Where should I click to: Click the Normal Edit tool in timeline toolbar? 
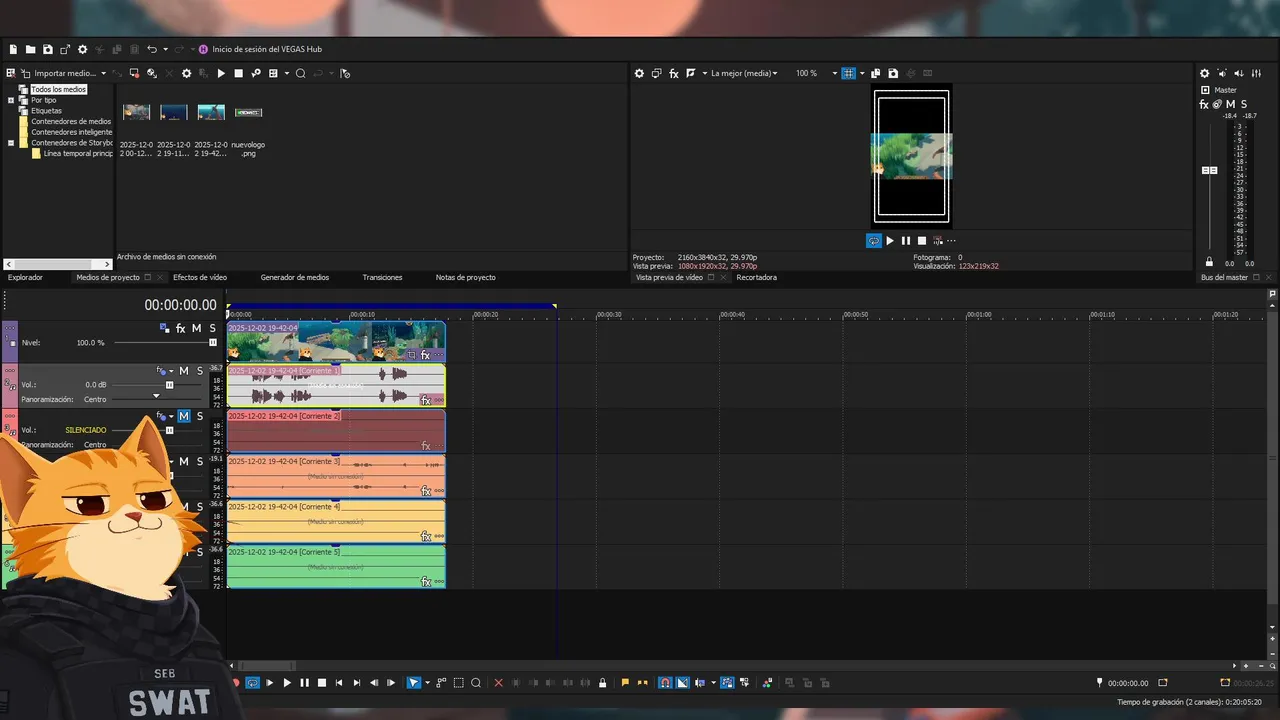(x=414, y=683)
